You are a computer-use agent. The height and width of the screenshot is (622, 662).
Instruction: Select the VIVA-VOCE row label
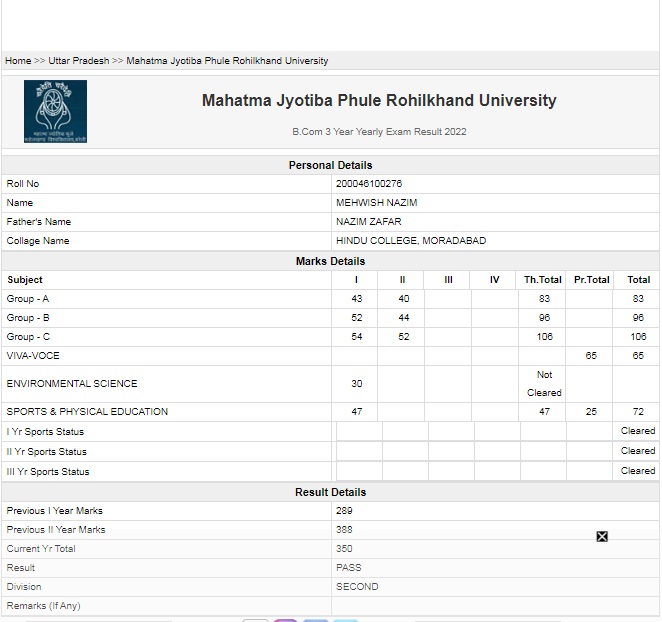pos(33,356)
